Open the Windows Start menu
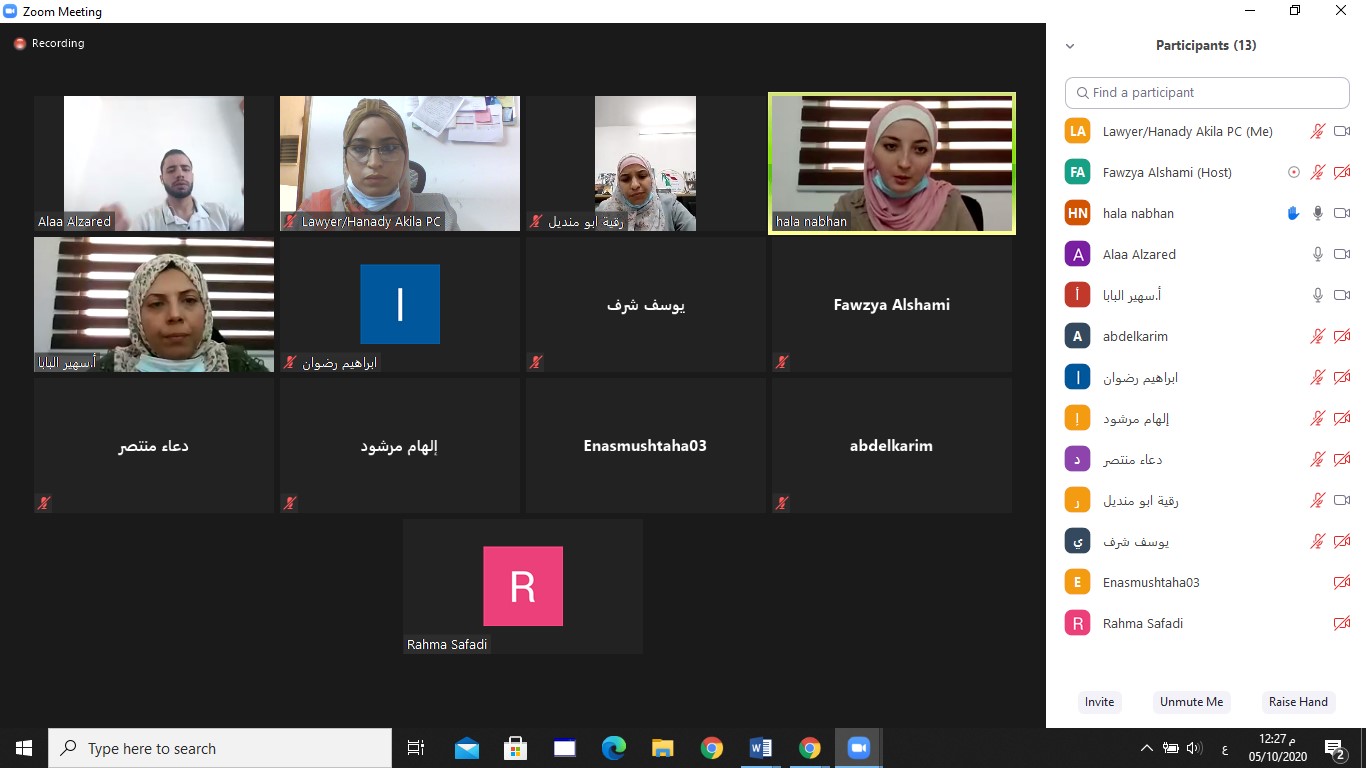 (x=24, y=748)
